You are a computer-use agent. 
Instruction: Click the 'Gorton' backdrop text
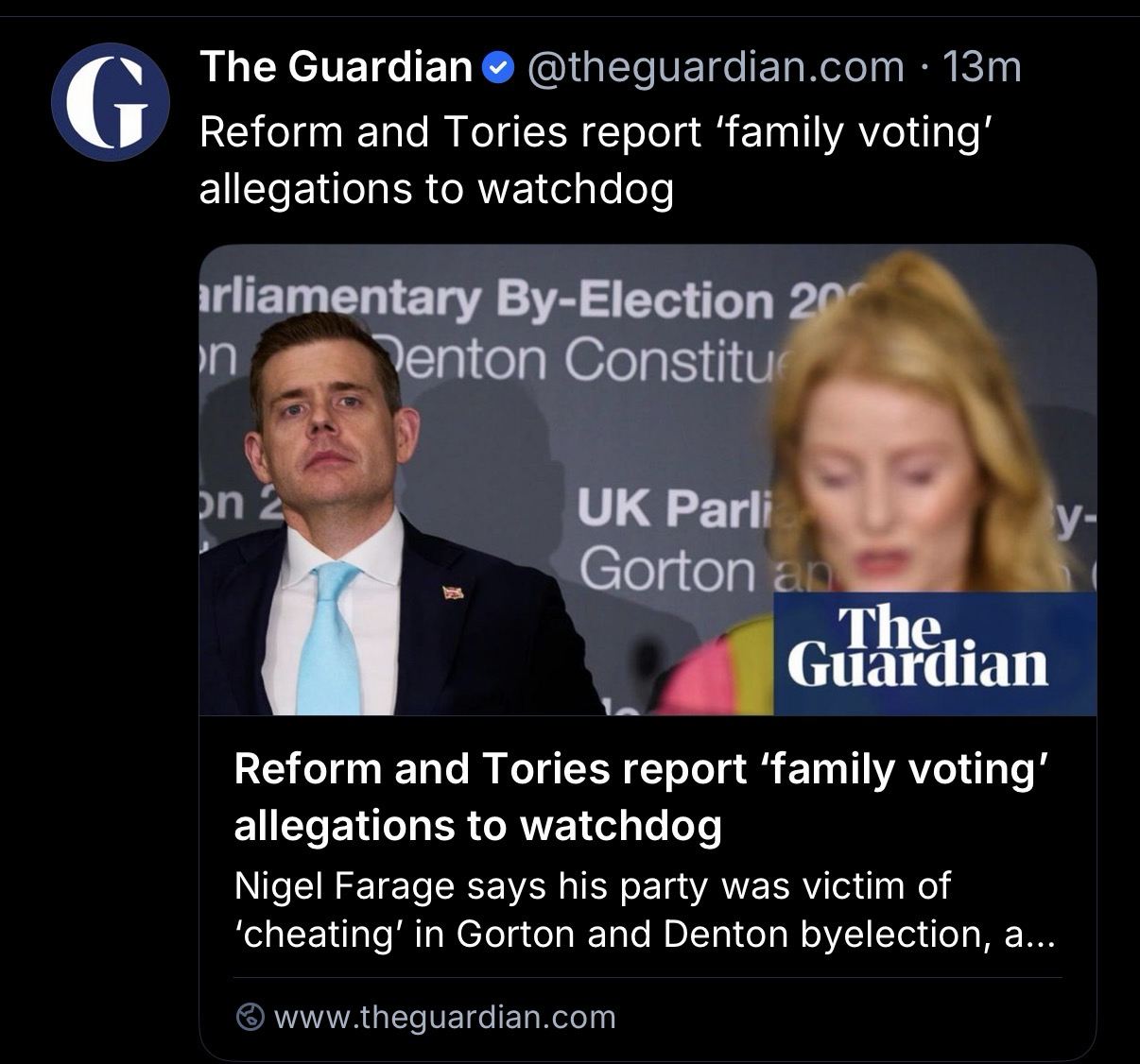coord(666,570)
